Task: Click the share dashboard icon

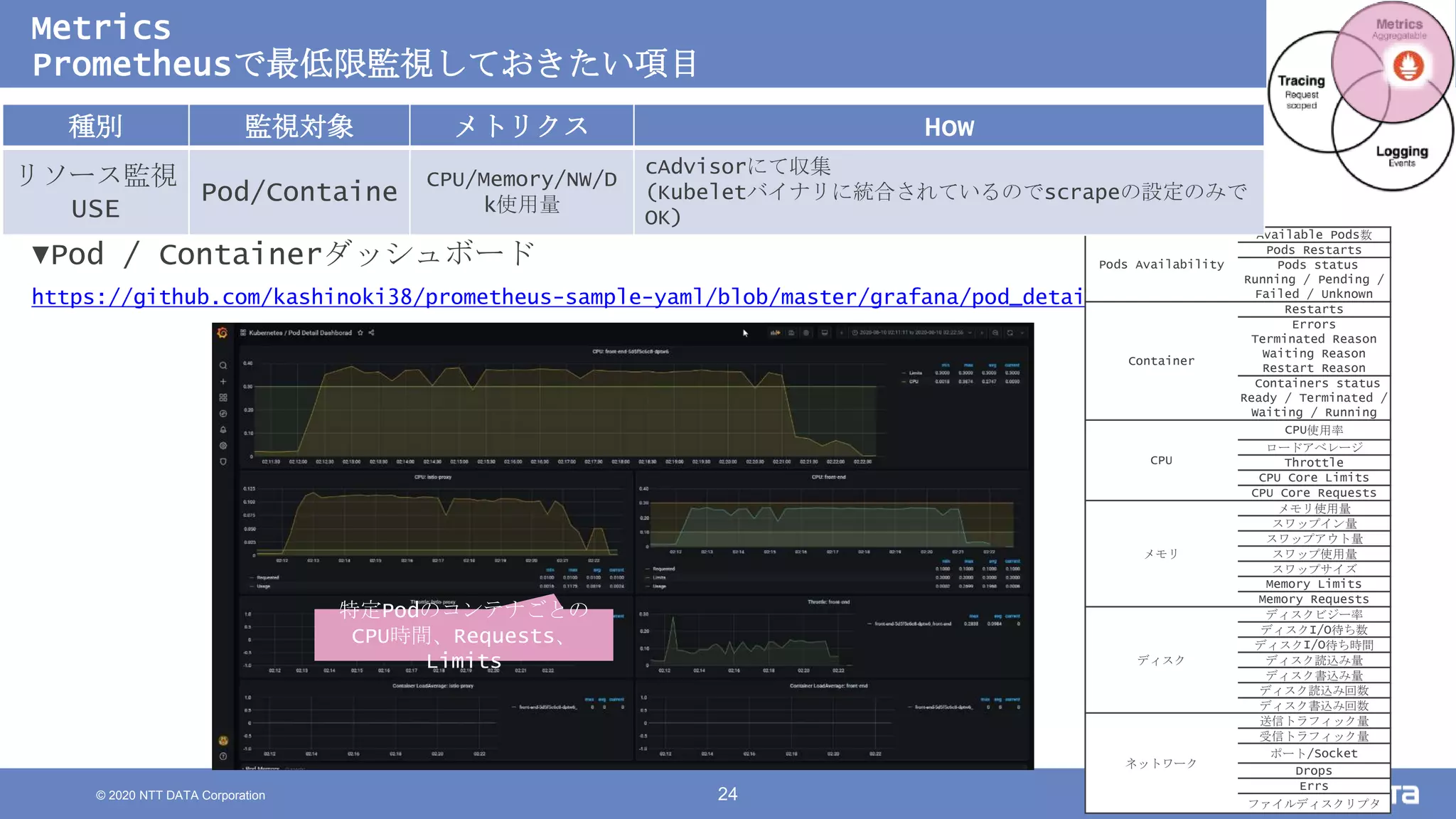Action: pos(371,333)
